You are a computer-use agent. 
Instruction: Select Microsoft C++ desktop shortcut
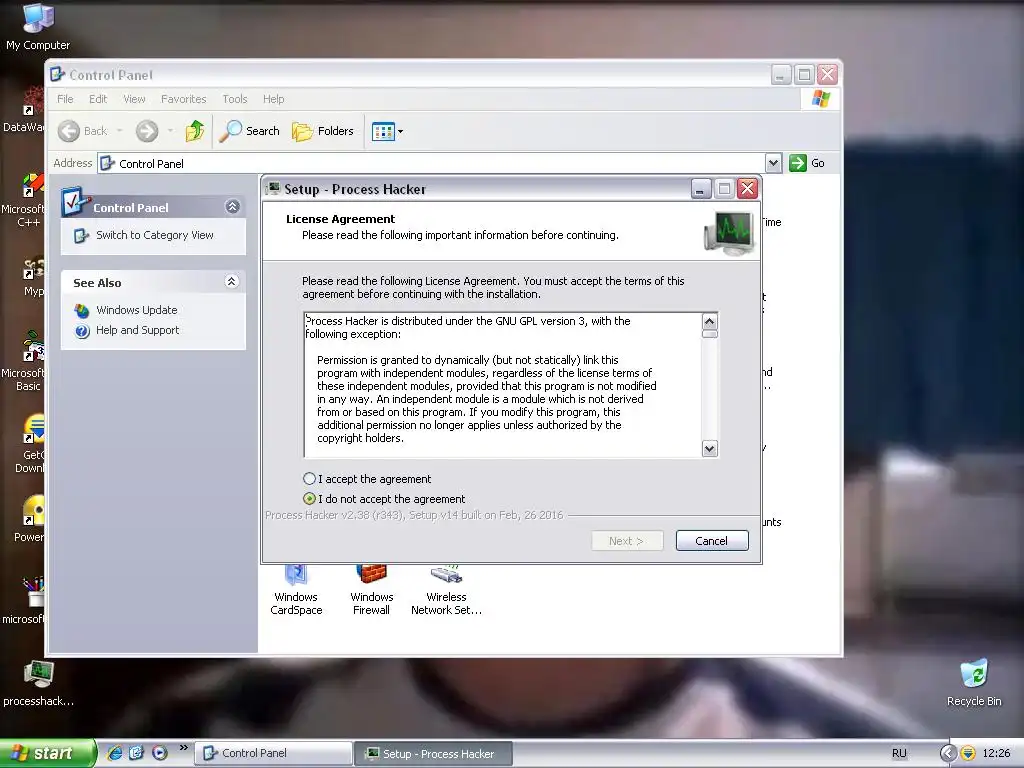(x=24, y=201)
